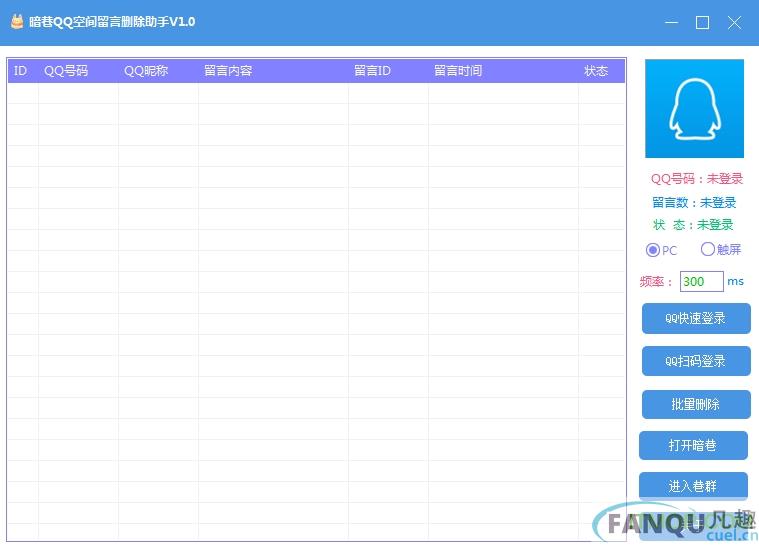Click the 留言时间 column header

click(503, 71)
